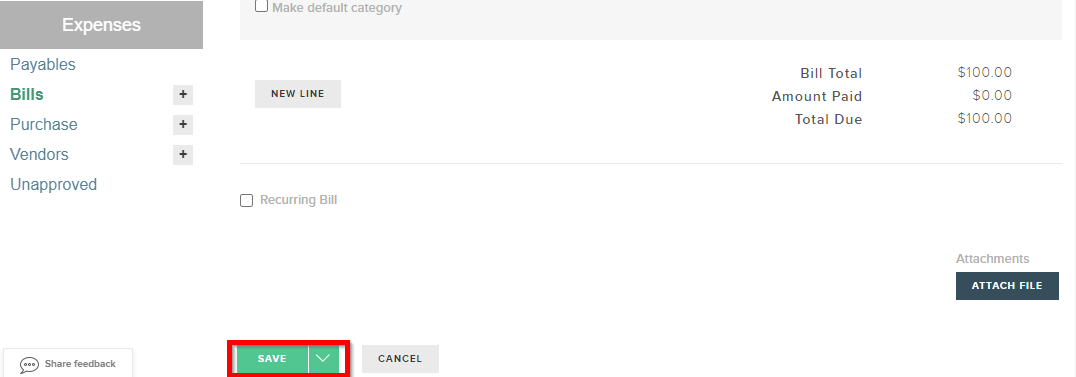The height and width of the screenshot is (377, 1076).
Task: Click the plus icon beside Vendors
Action: (x=183, y=155)
